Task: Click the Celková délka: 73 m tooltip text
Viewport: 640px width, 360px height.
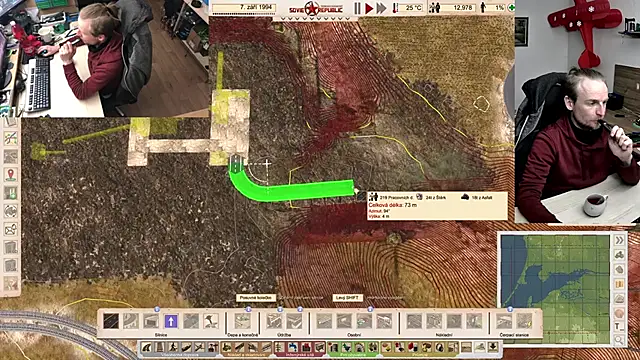Action: point(393,205)
